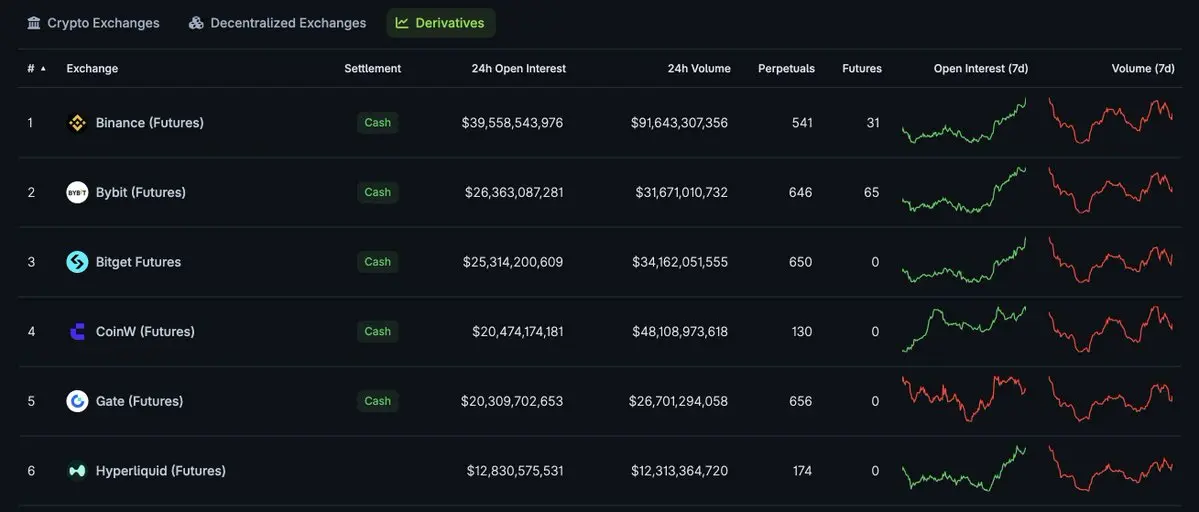Viewport: 1199px width, 512px height.
Task: Open Hyperliquid (Futures) exchange link
Action: click(x=161, y=471)
